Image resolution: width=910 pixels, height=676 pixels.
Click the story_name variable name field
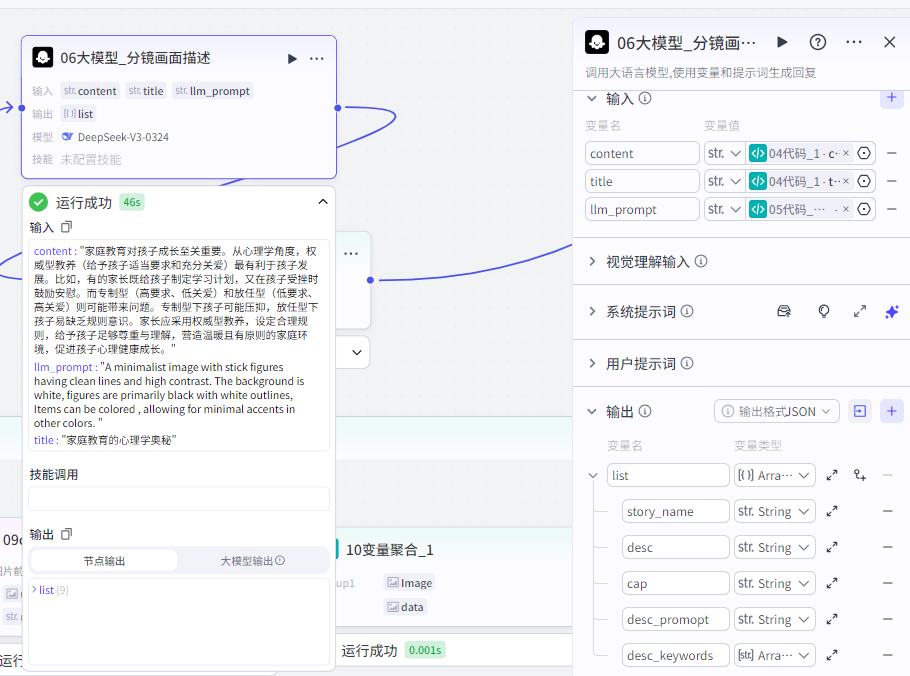point(675,511)
